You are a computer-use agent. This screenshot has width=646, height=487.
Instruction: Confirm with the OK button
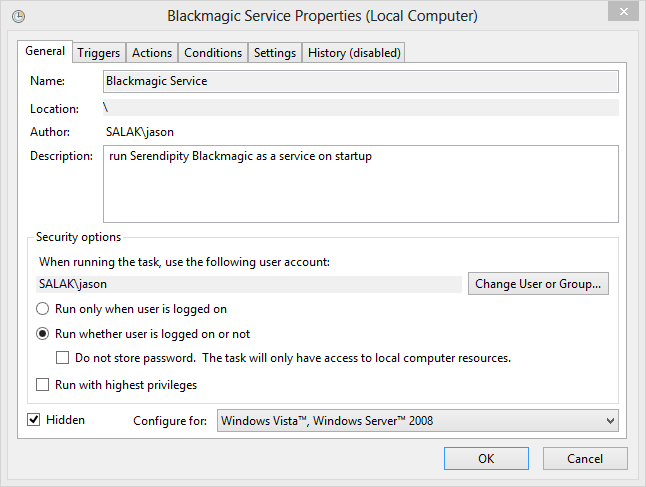(486, 459)
